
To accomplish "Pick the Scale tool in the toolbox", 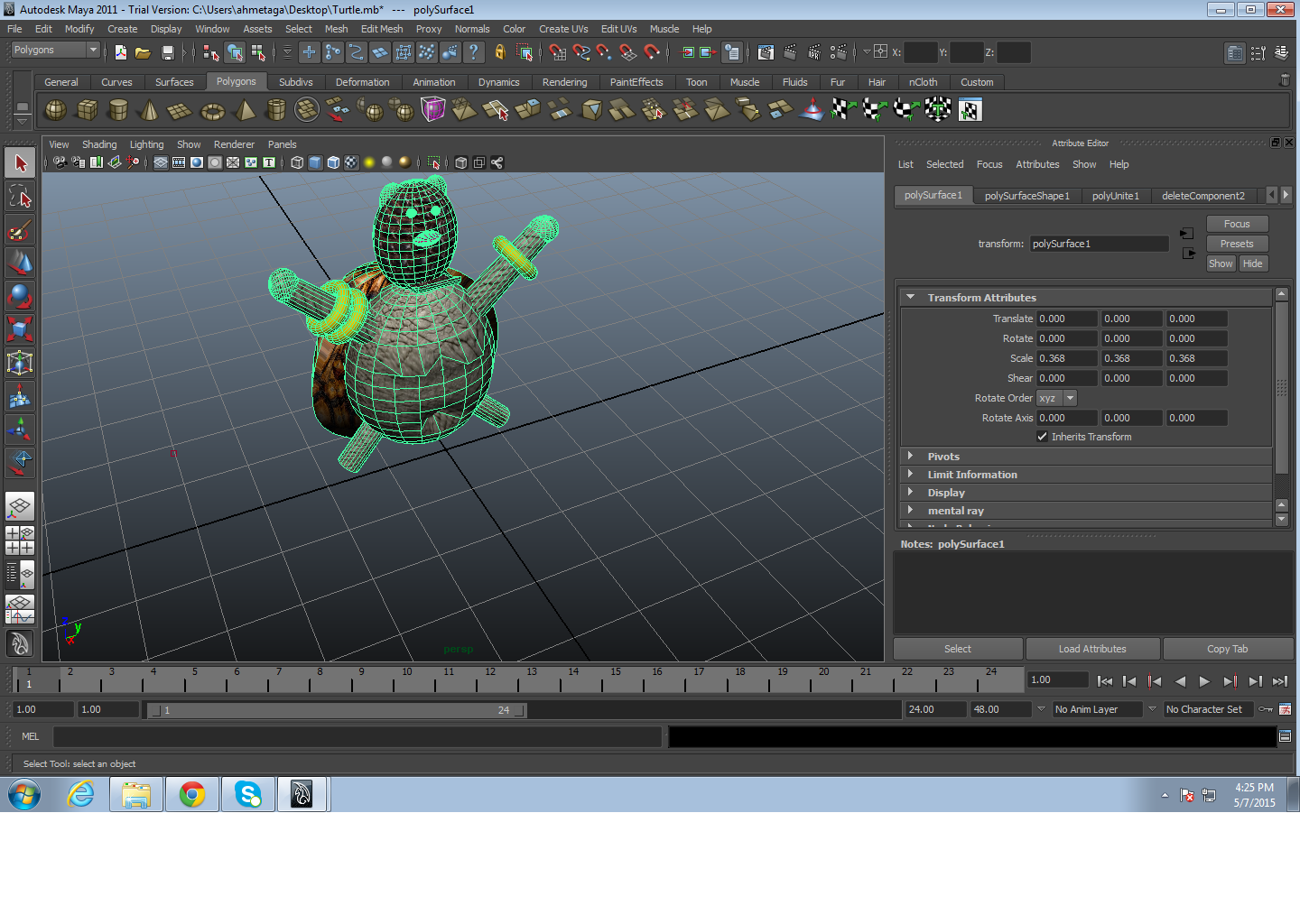I will 20,329.
